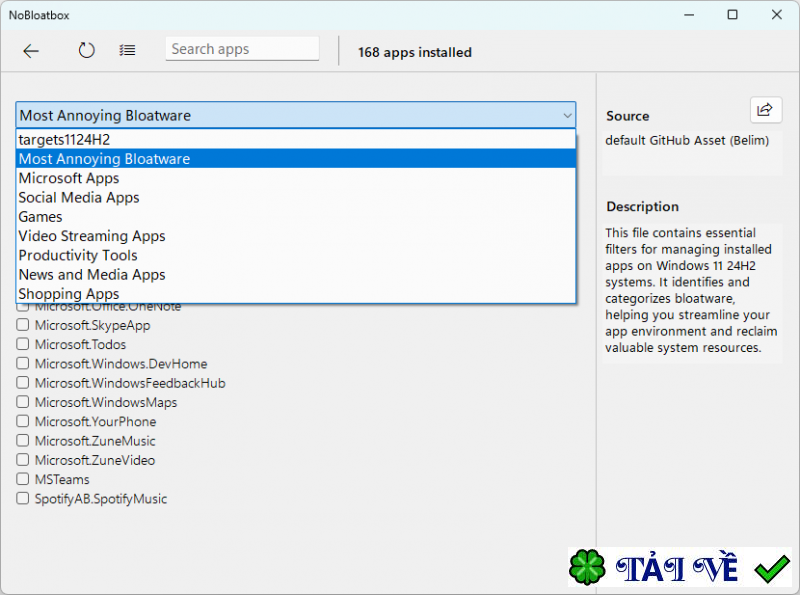Check the MSTeams checkbox
Image resolution: width=800 pixels, height=595 pixels.
pos(22,479)
